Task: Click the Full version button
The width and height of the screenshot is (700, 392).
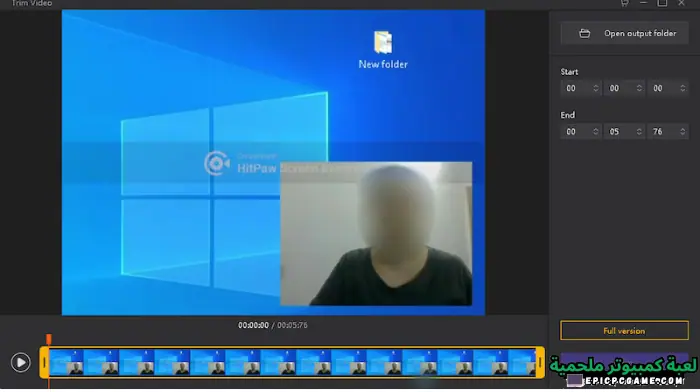Action: 624,331
